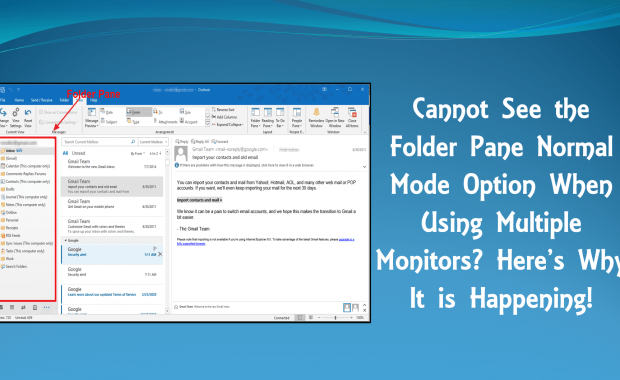The image size is (620, 380).
Task: Click the zoom in plus button
Action: (351, 318)
